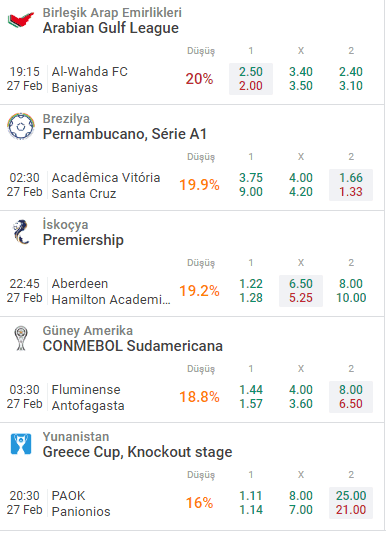Click the CONMEBOL Sudamericana trophy icon
The image size is (386, 533).
pos(21,338)
